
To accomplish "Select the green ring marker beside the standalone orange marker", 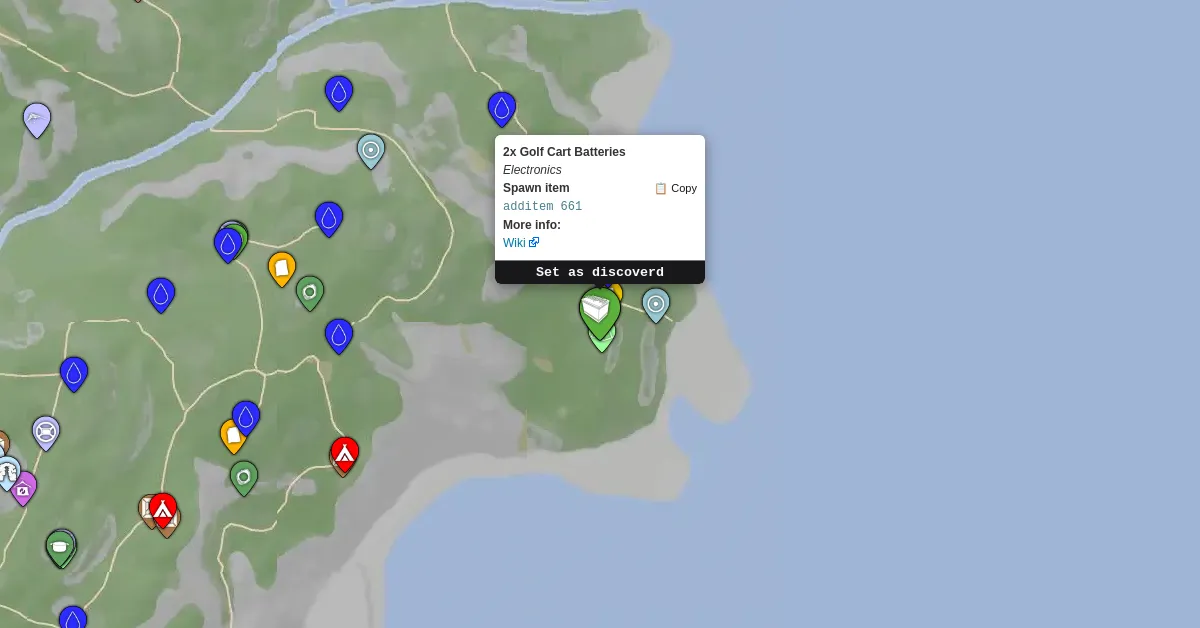I will coord(310,292).
